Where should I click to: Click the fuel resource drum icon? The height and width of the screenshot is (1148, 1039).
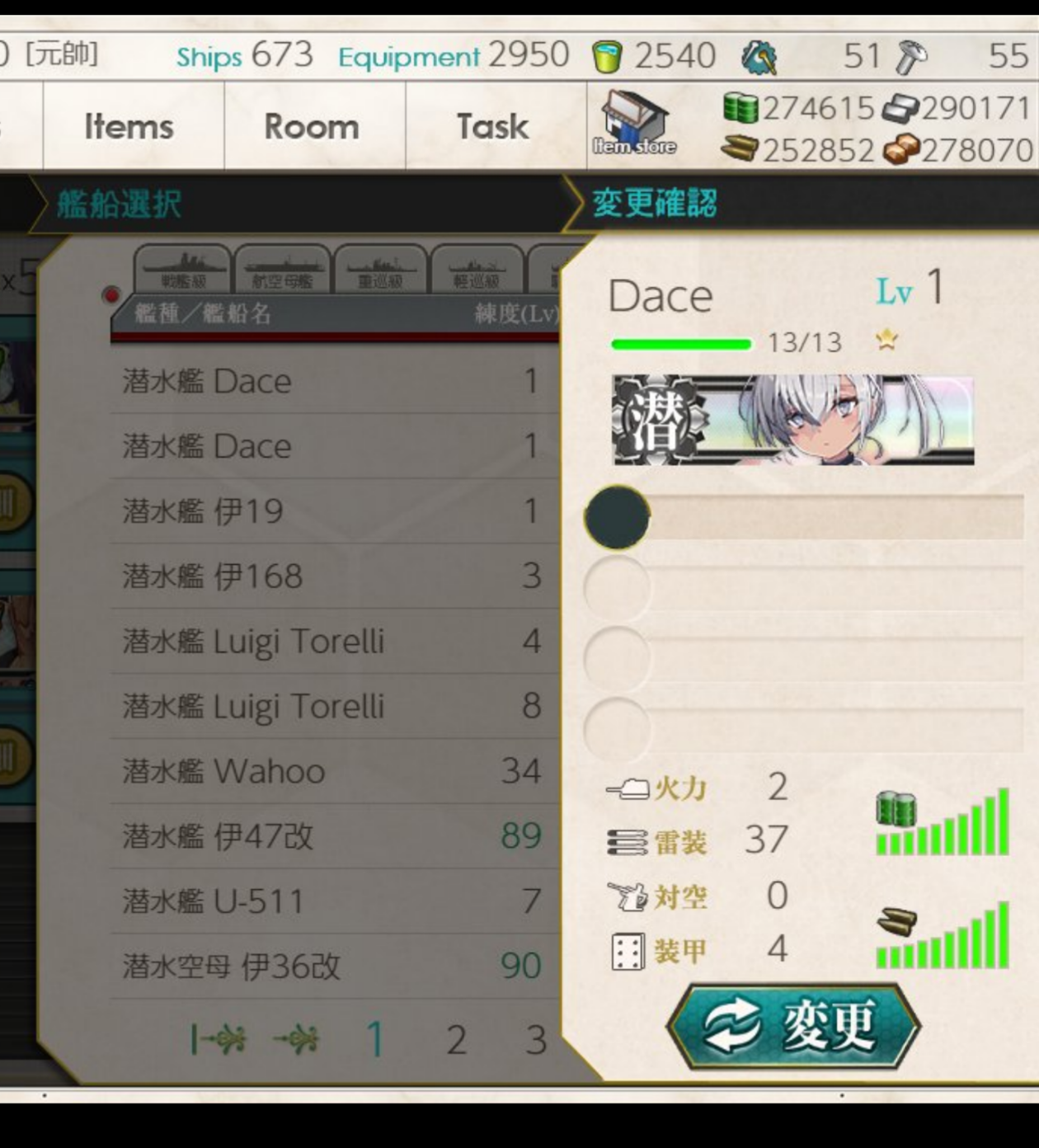point(740,107)
